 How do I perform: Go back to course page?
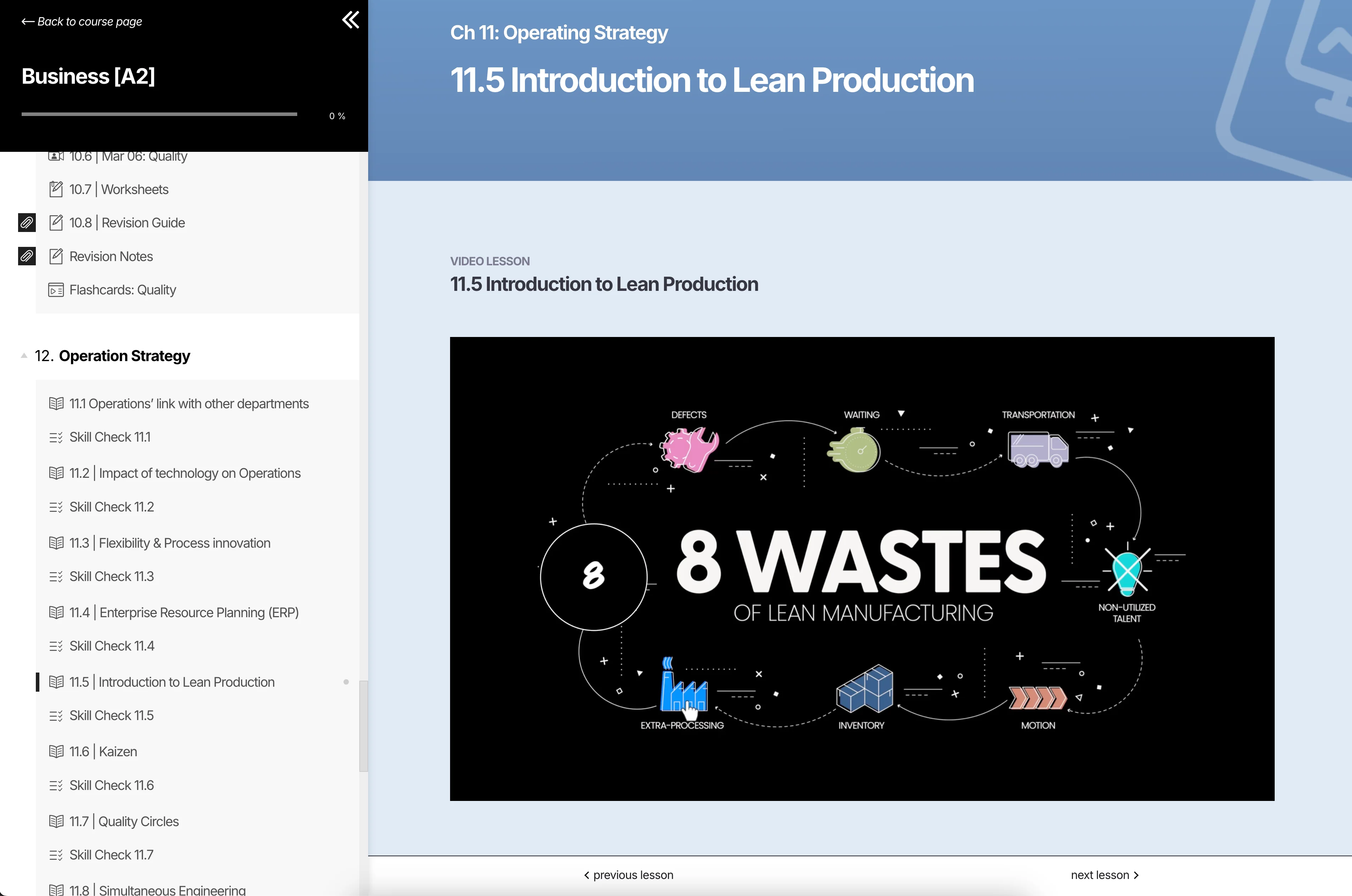click(82, 22)
